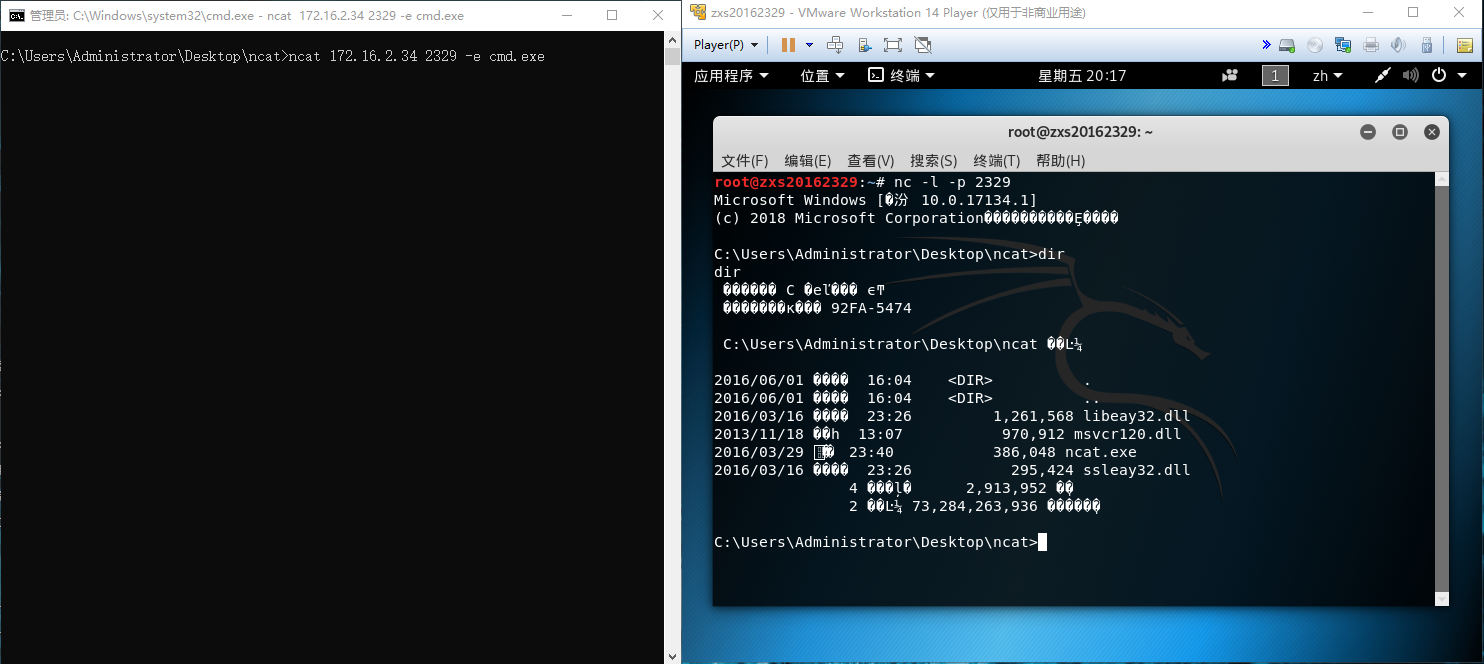
Task: Maximize the VMware Workstation Player window
Action: click(x=1413, y=13)
